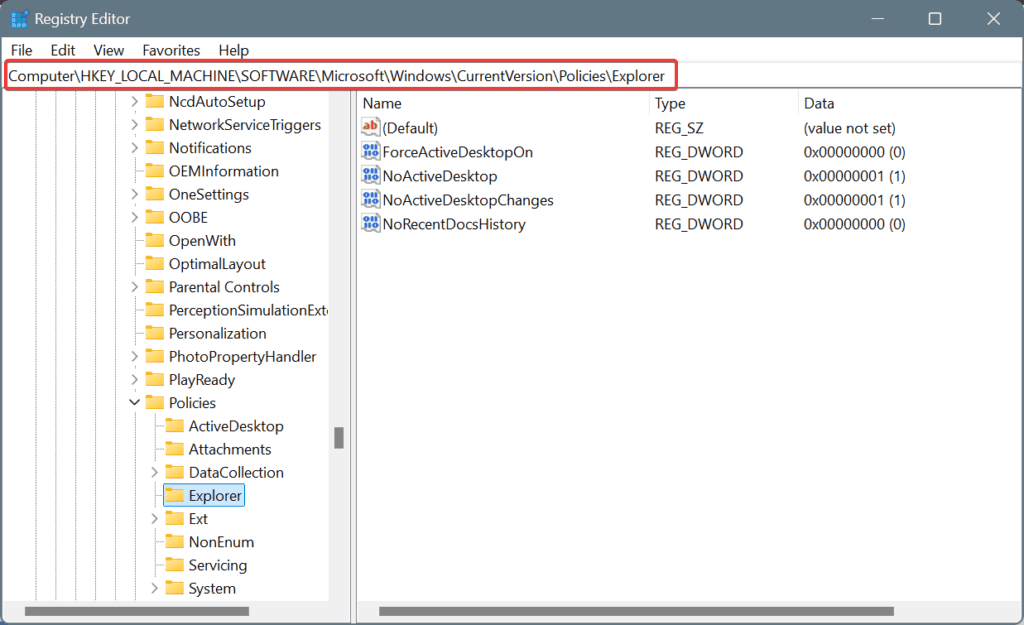Click the string icon of the (Default) value

coord(371,128)
